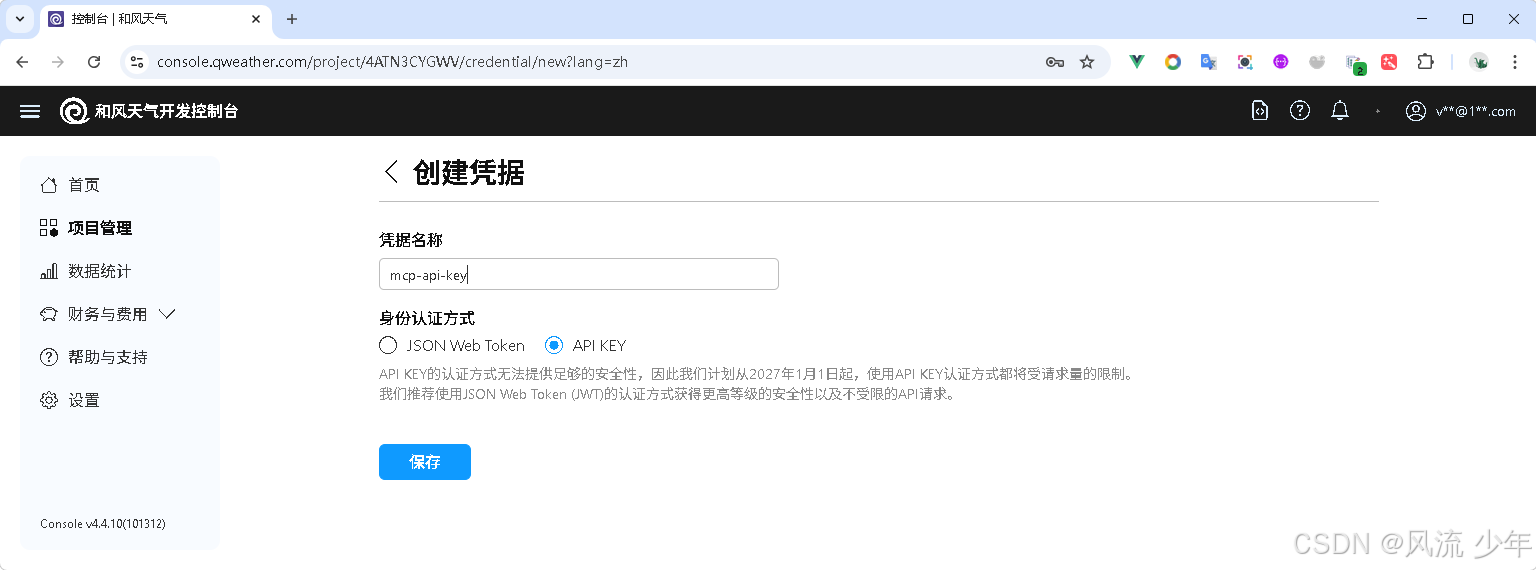Click the Vue devtools extension icon
Image resolution: width=1536 pixels, height=570 pixels.
click(x=1137, y=62)
